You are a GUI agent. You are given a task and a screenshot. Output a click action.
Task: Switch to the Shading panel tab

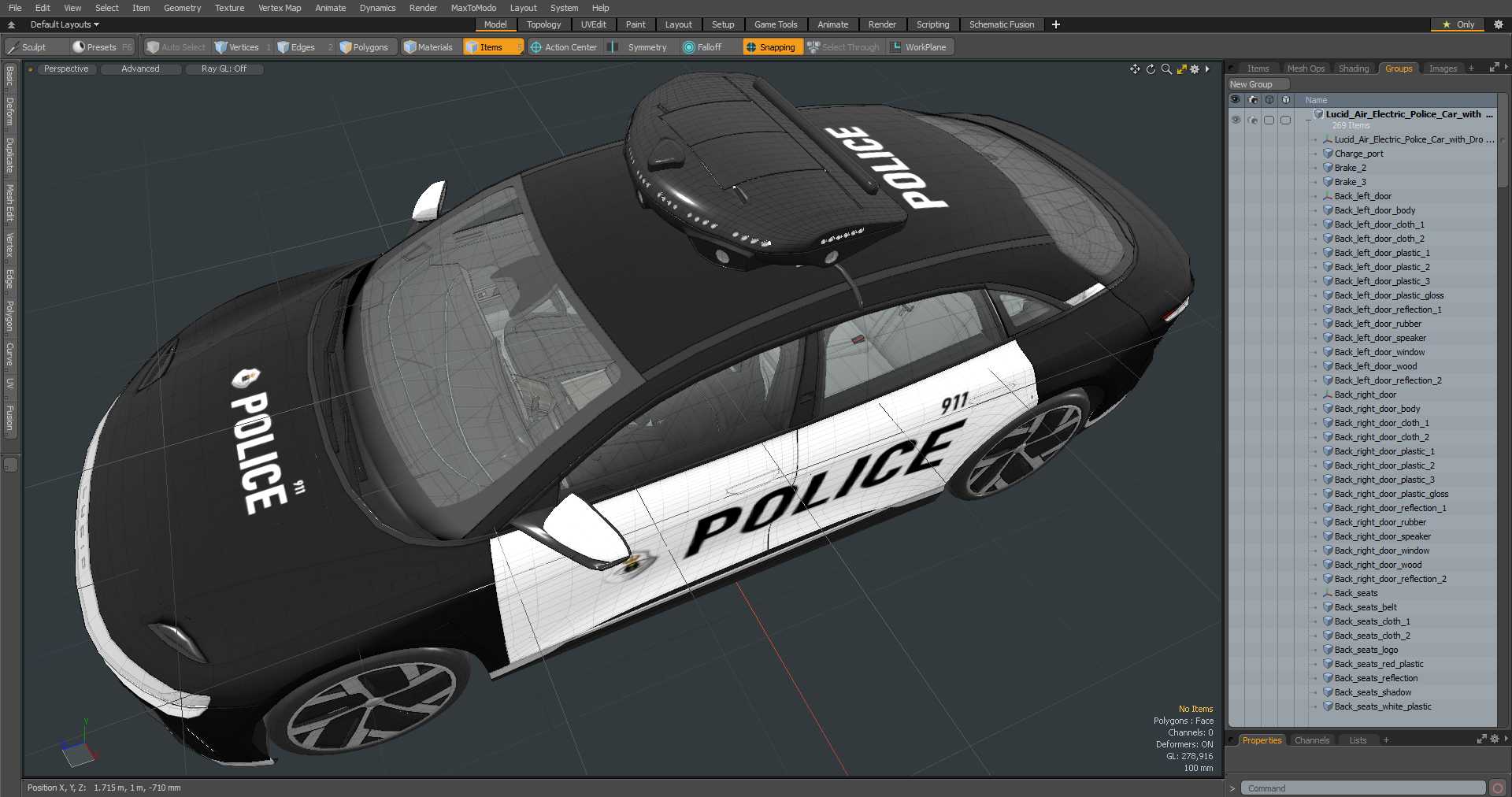(1354, 69)
